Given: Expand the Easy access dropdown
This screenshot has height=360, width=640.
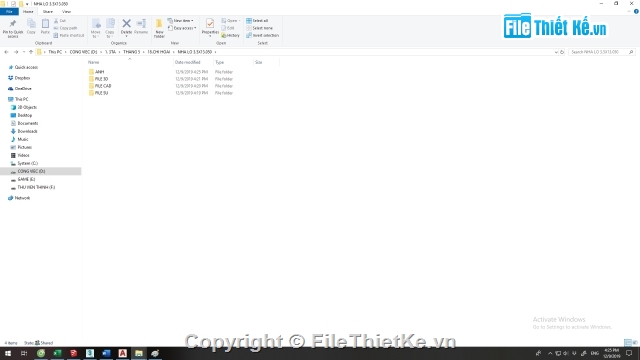Looking at the screenshot, I should 182,28.
